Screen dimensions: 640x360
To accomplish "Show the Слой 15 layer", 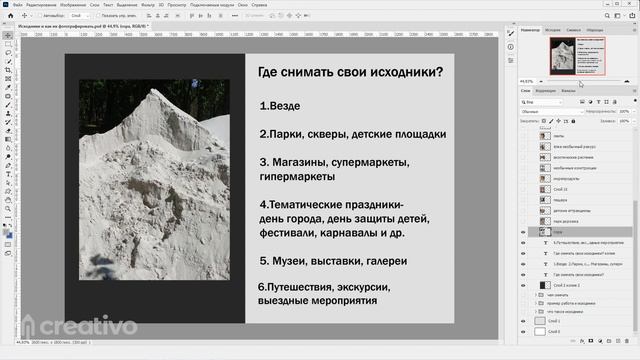I will (x=523, y=189).
